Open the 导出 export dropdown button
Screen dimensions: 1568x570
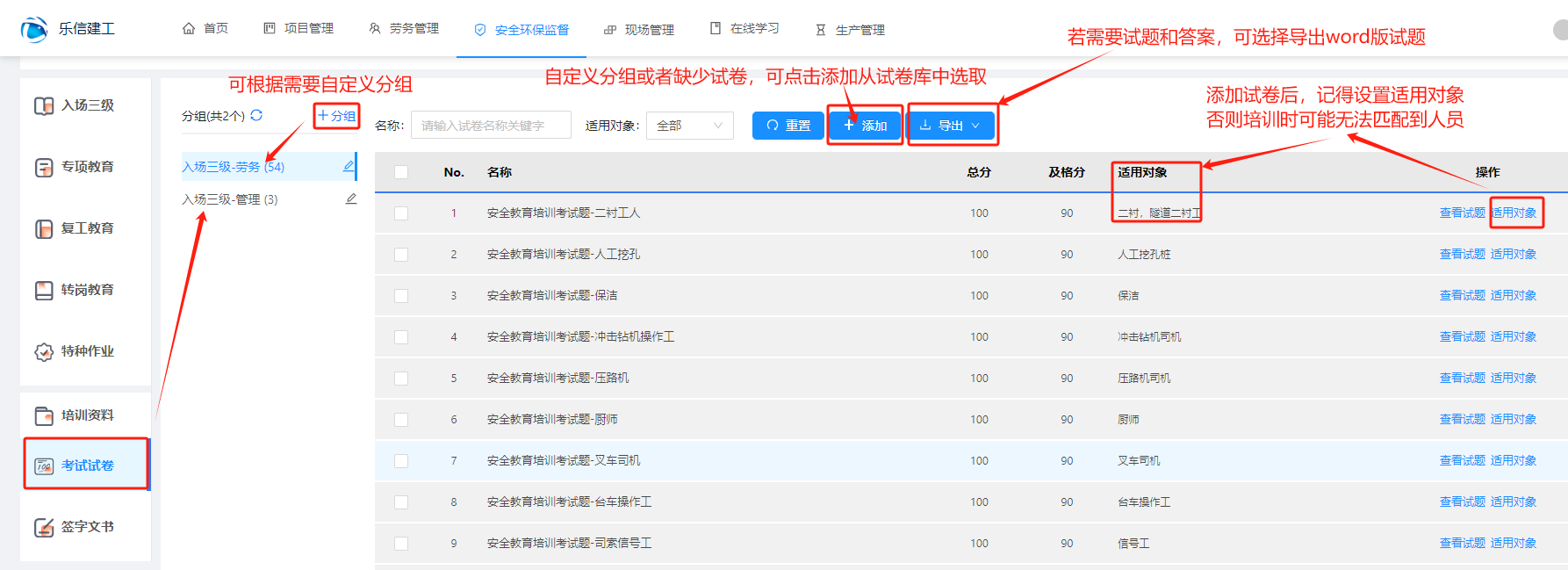pyautogui.click(x=951, y=126)
